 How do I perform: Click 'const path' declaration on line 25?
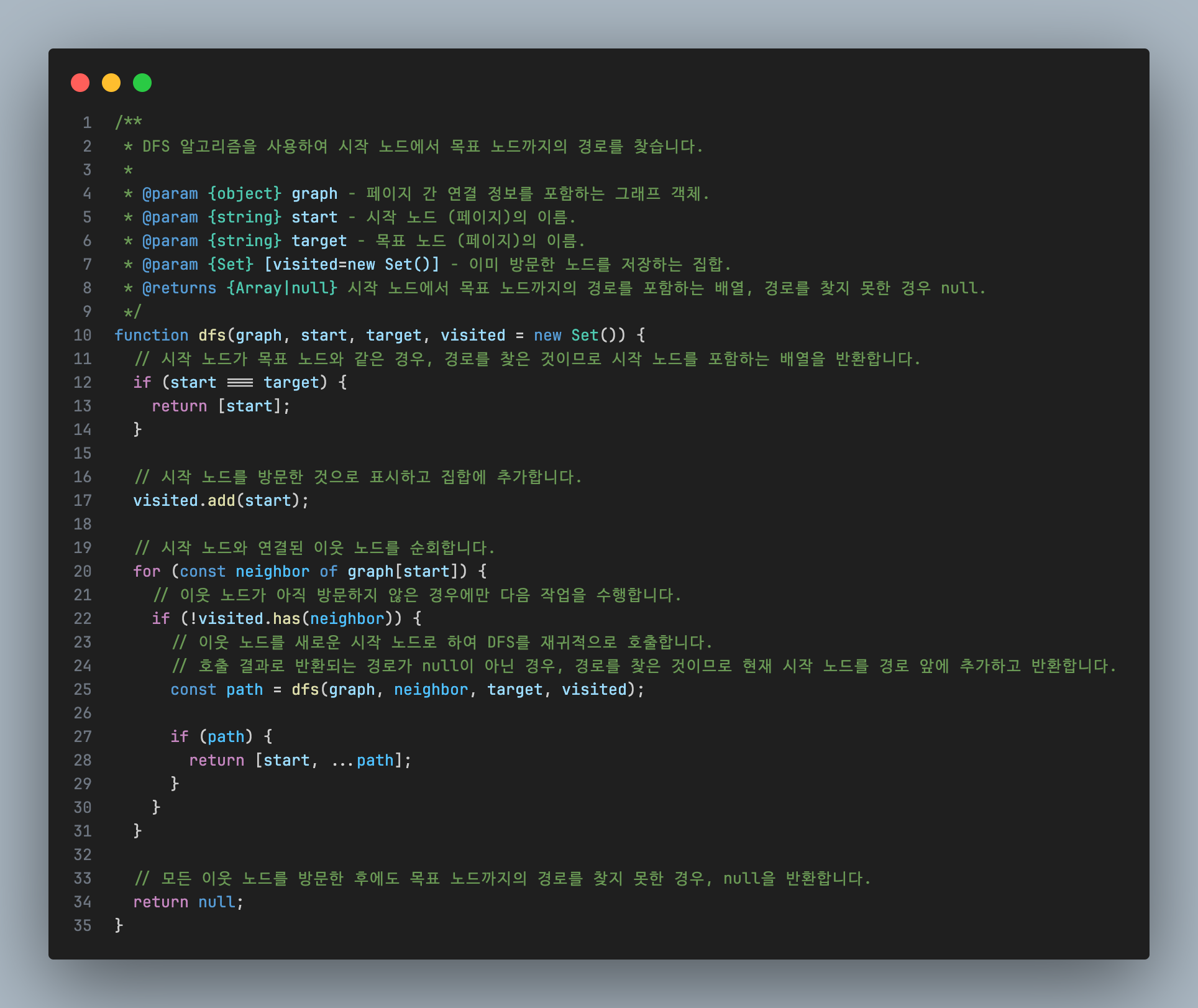point(216,690)
